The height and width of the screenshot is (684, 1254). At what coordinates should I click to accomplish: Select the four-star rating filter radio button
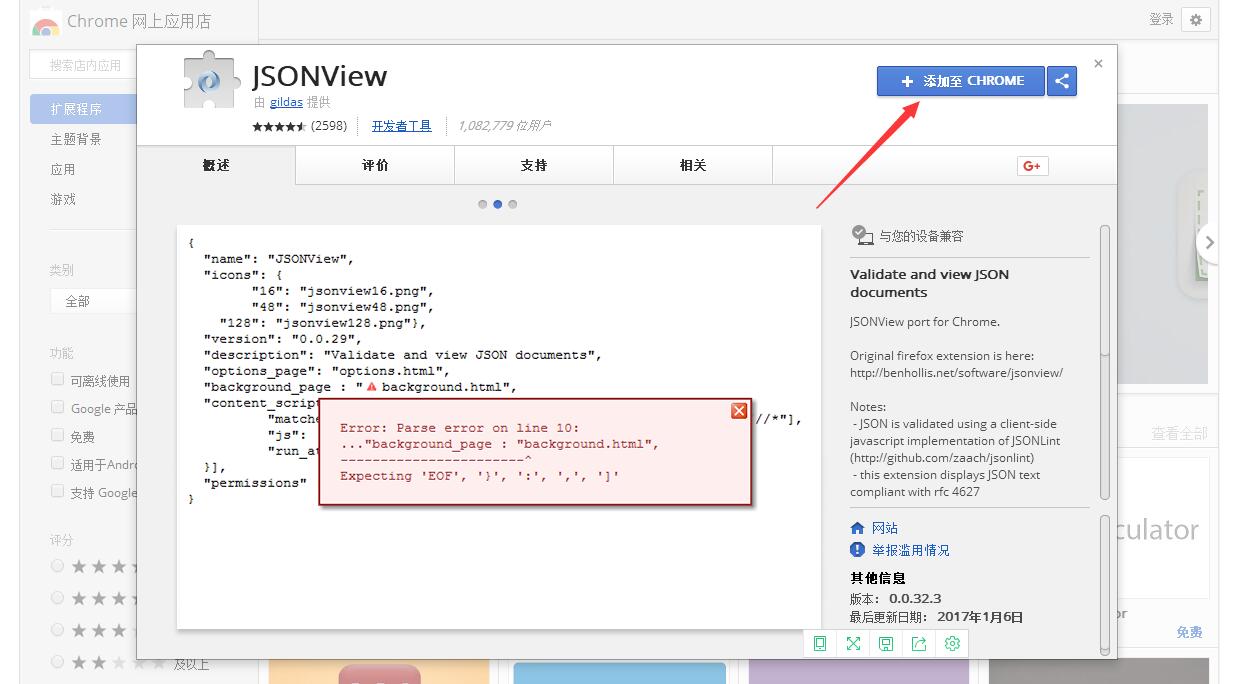(x=58, y=598)
